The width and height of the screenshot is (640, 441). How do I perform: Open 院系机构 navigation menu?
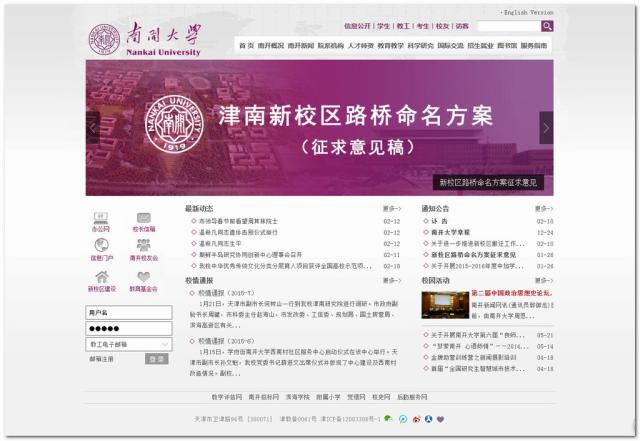pos(331,46)
